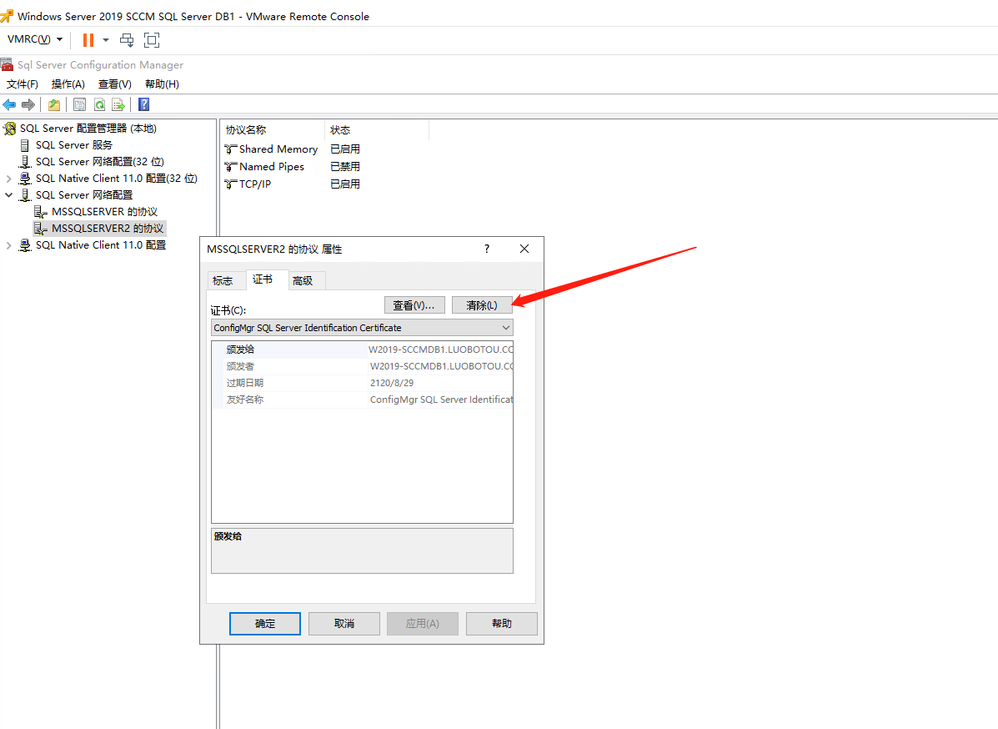Click the Sql Server Configuration Manager title icon
Image resolution: width=998 pixels, height=729 pixels.
pos(7,64)
